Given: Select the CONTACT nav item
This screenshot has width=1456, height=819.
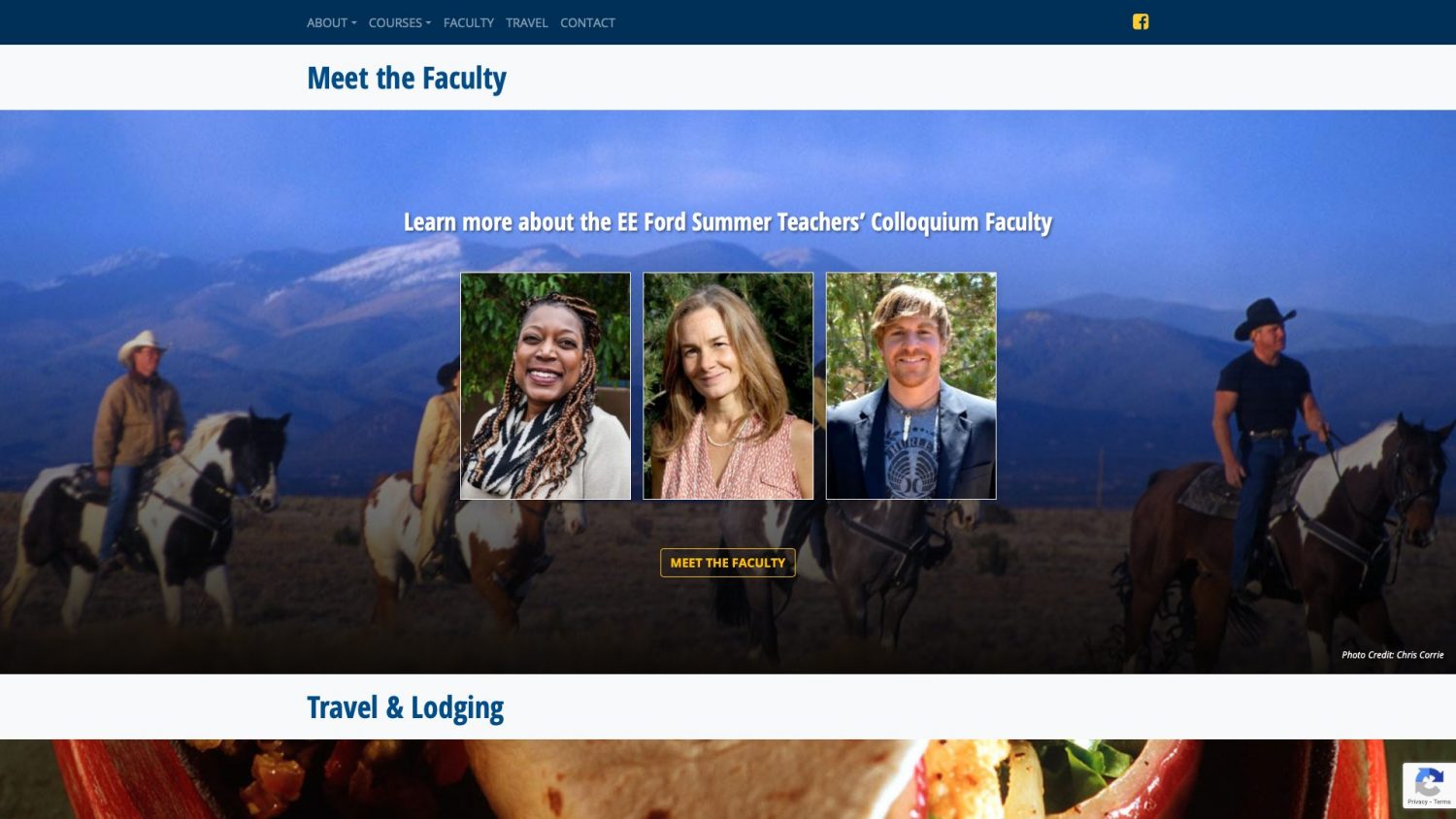Looking at the screenshot, I should (x=587, y=22).
